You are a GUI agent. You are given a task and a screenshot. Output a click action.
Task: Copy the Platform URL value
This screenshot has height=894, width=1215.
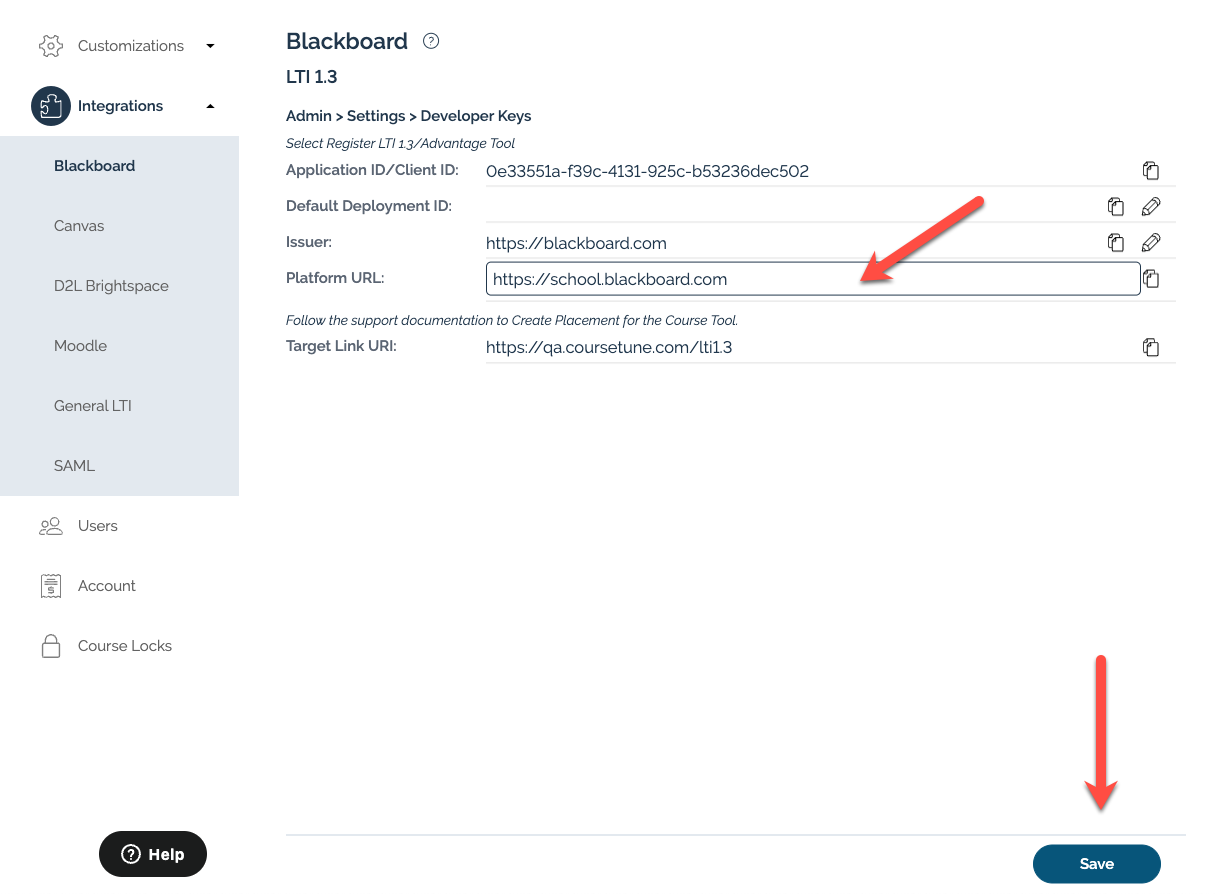pyautogui.click(x=1151, y=279)
